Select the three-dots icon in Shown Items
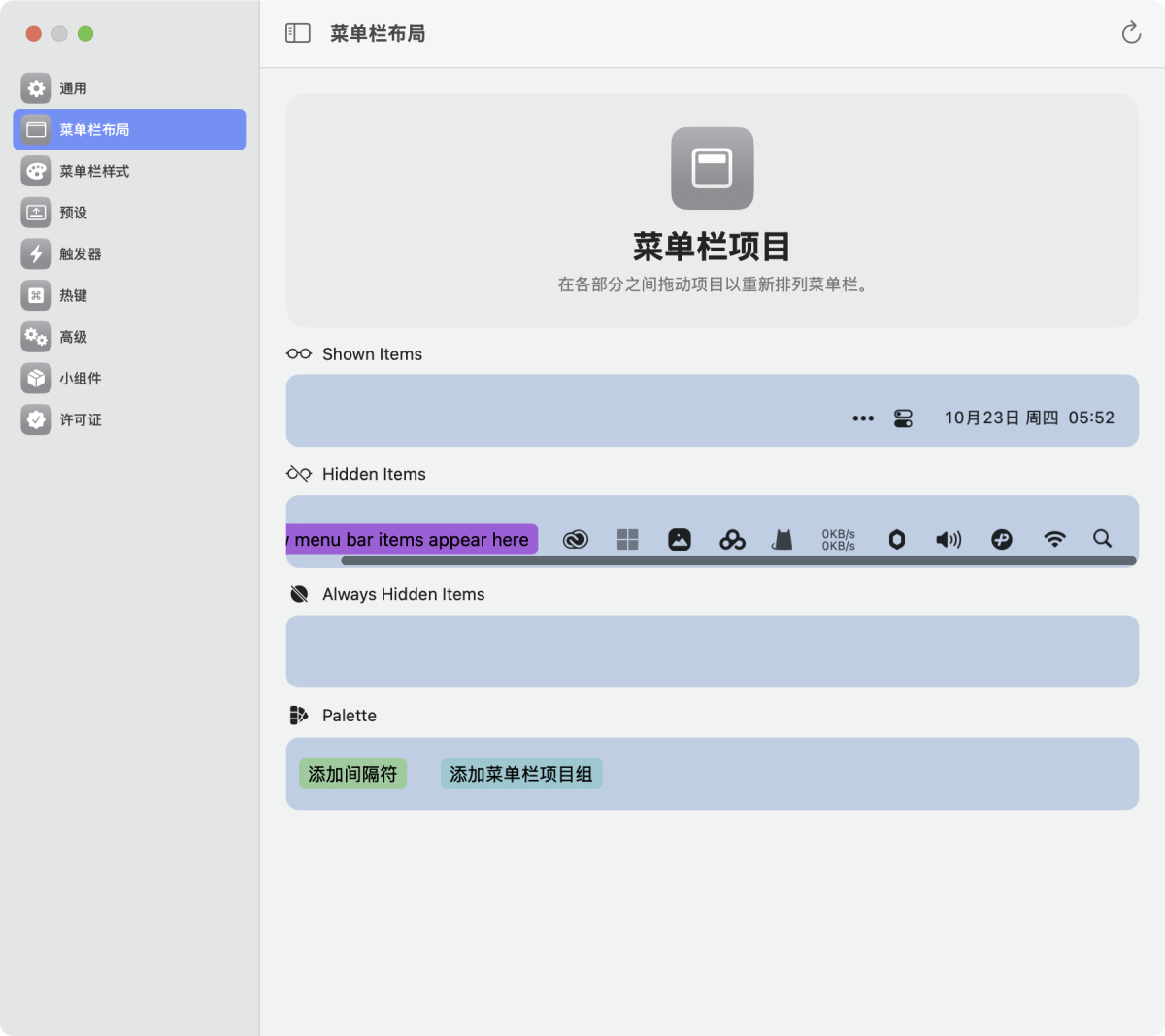 pos(863,418)
